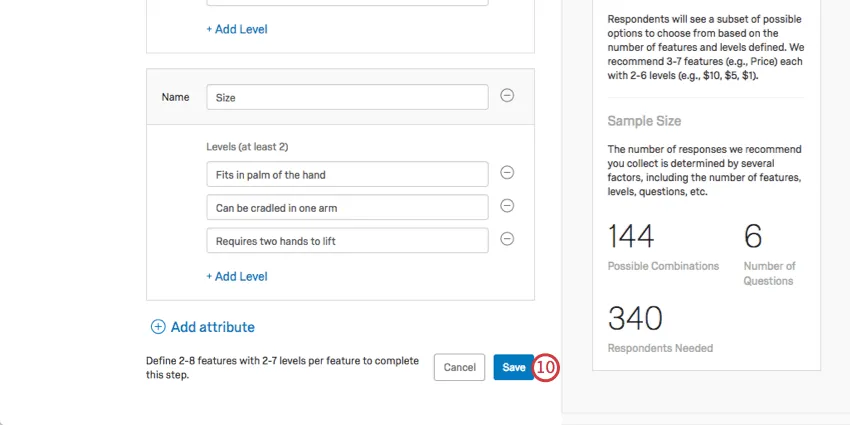Remove the "Can be cradled in one arm" level

(507, 206)
